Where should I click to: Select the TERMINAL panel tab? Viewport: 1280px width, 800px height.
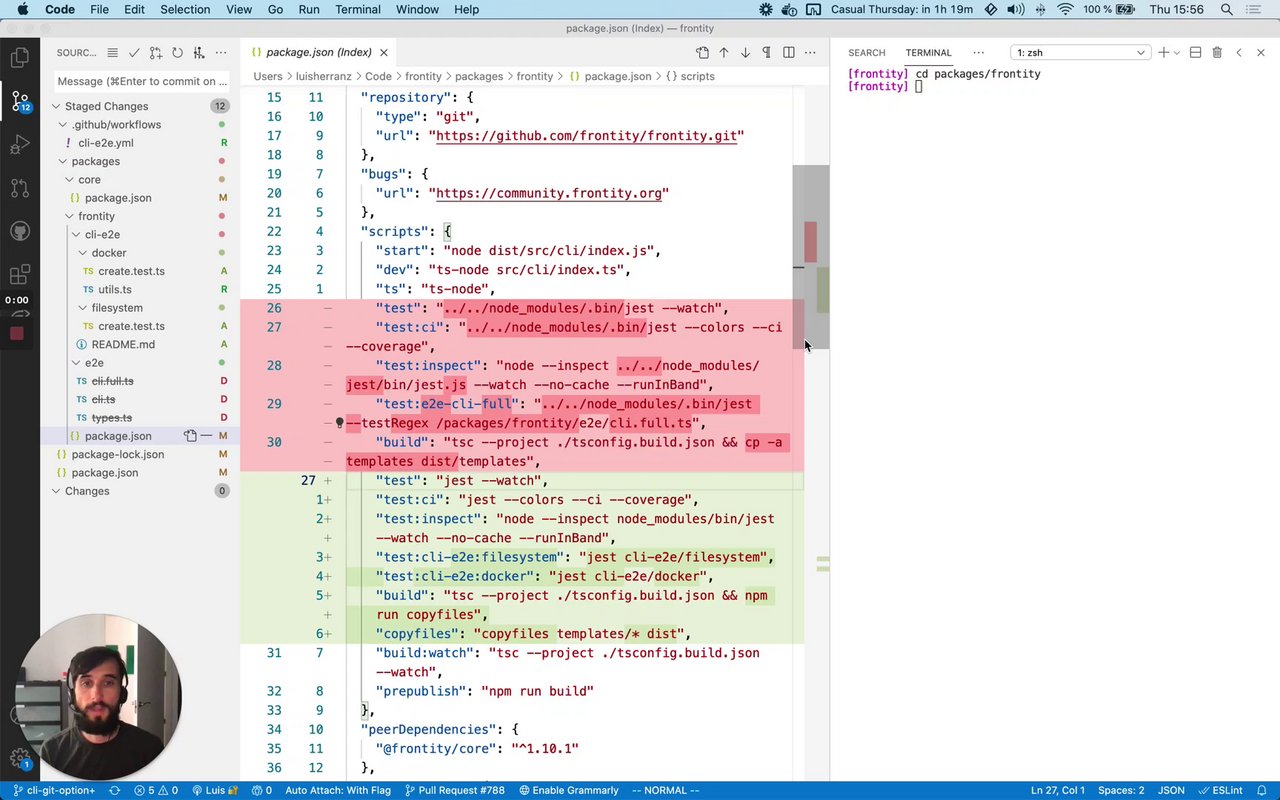point(928,52)
